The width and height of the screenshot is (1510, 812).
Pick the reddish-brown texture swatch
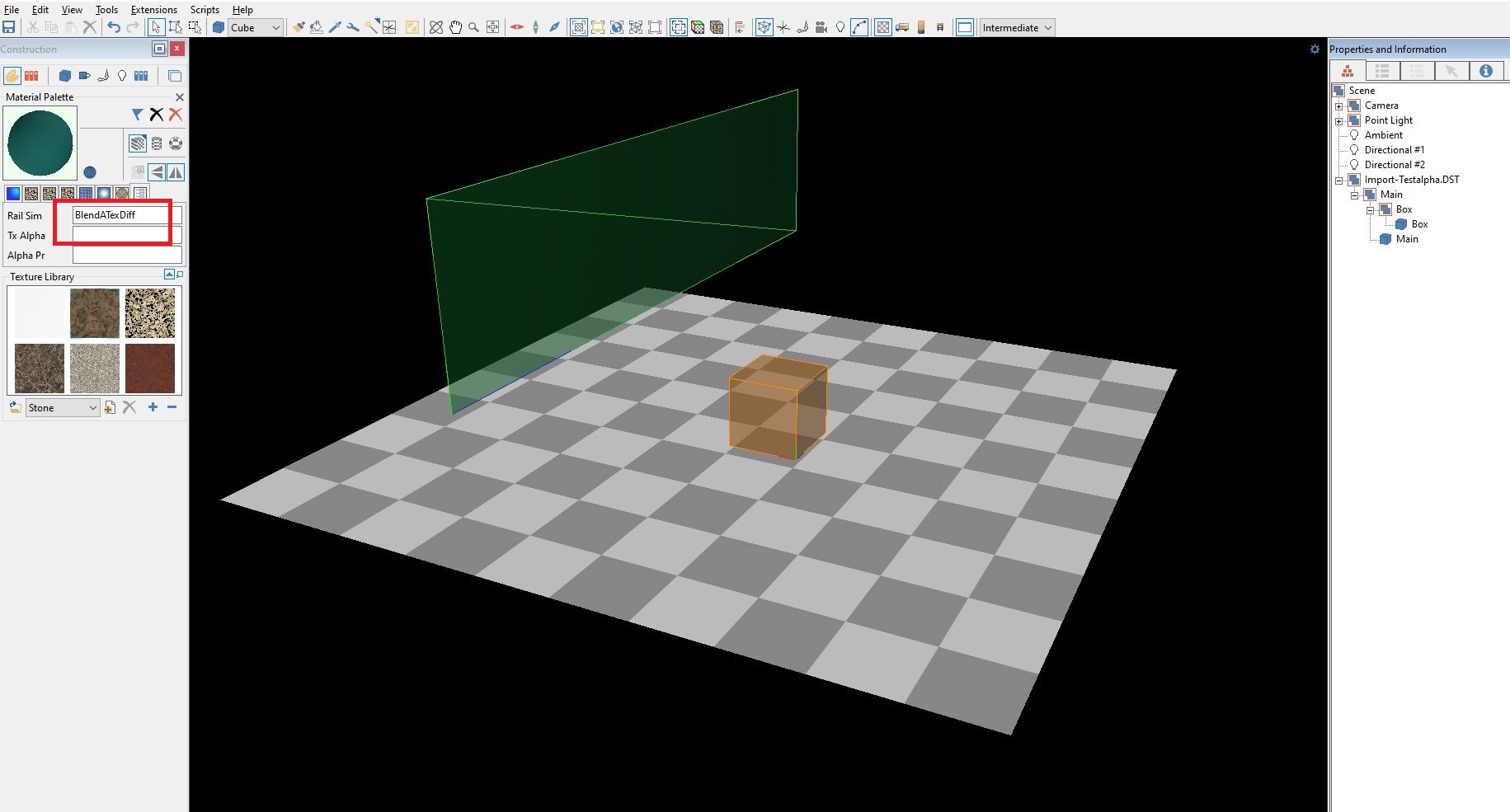[150, 368]
